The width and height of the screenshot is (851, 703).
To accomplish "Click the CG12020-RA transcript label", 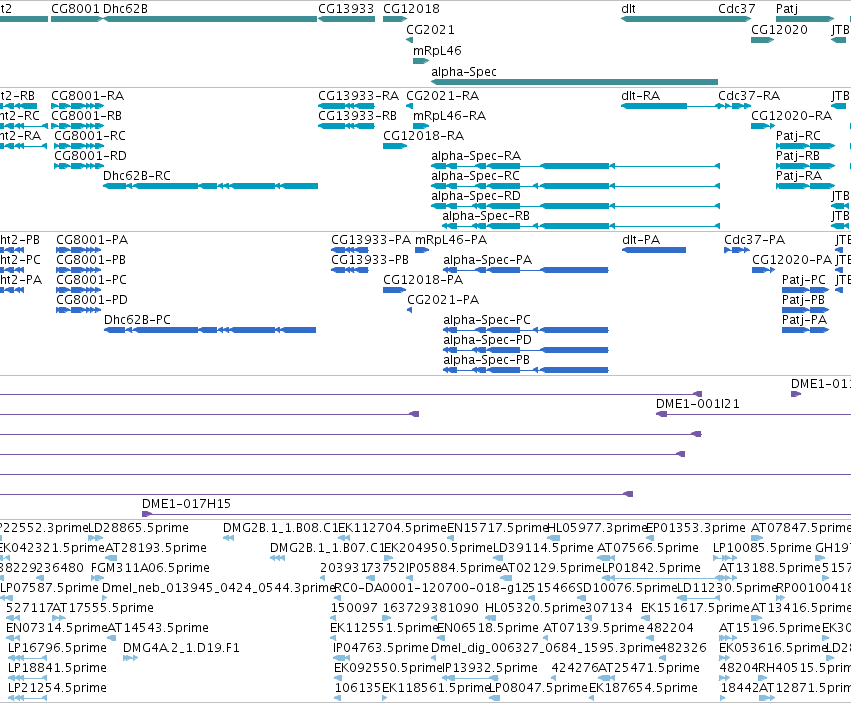I will pos(791,116).
